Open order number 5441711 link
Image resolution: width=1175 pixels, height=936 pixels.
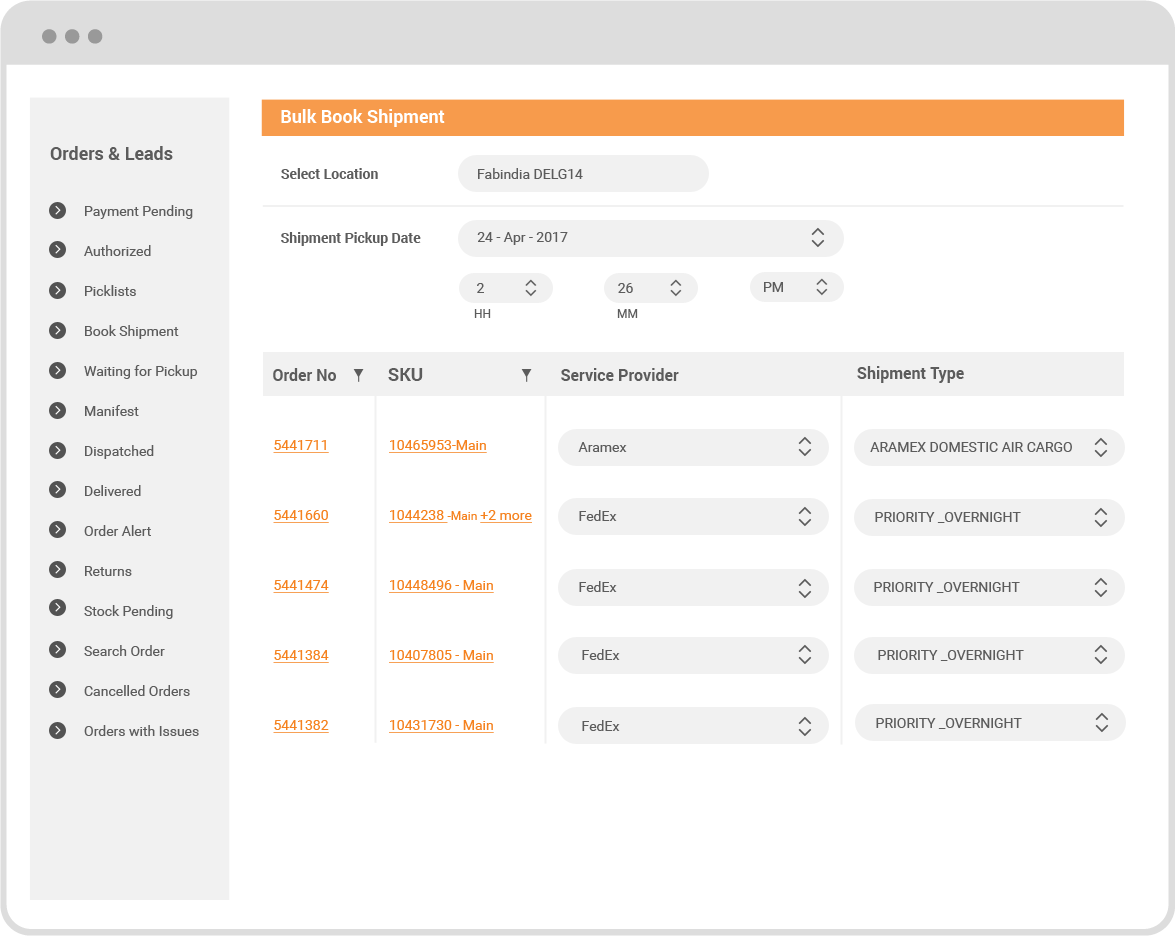click(301, 445)
